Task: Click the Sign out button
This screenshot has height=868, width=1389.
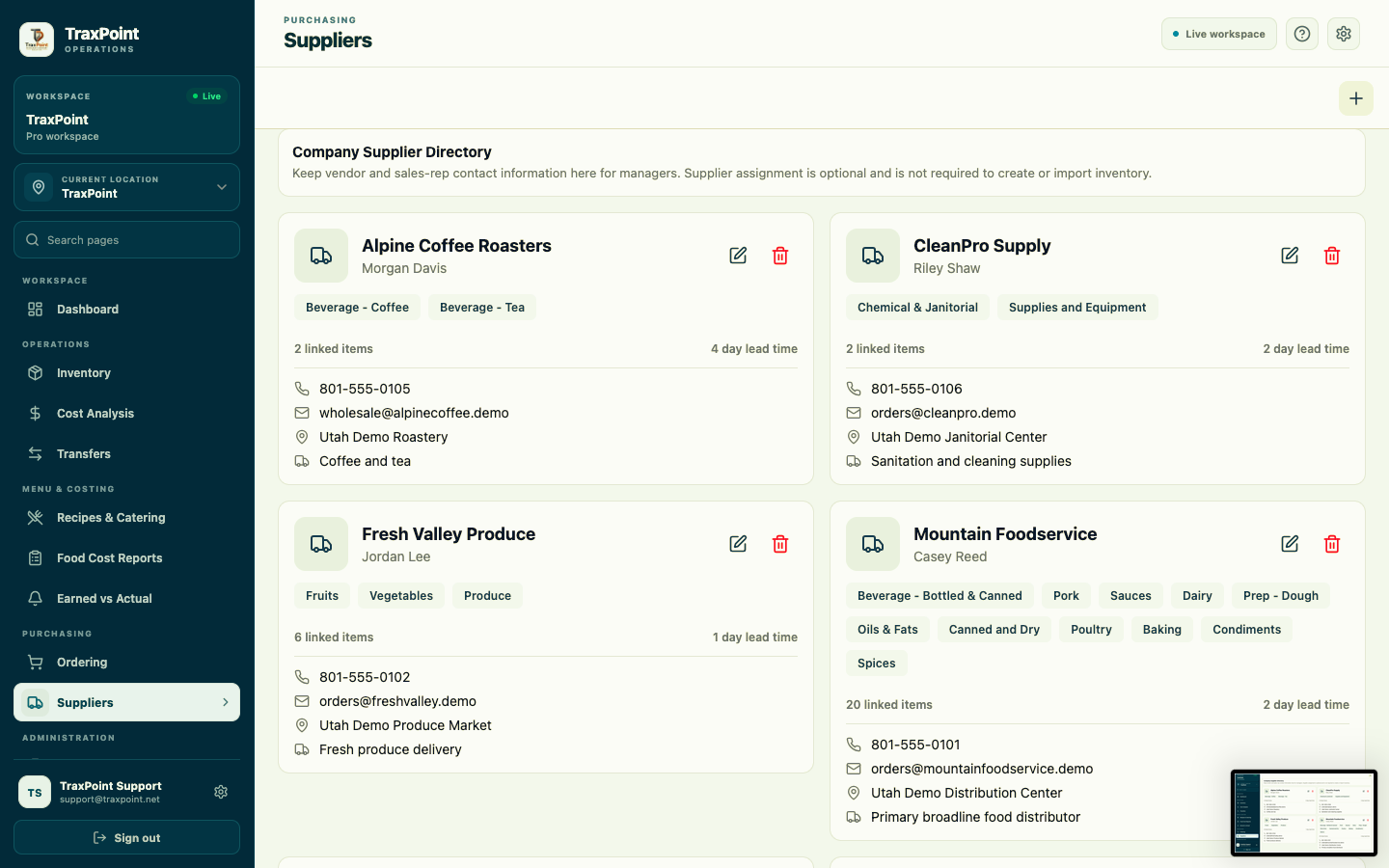Action: 126,837
